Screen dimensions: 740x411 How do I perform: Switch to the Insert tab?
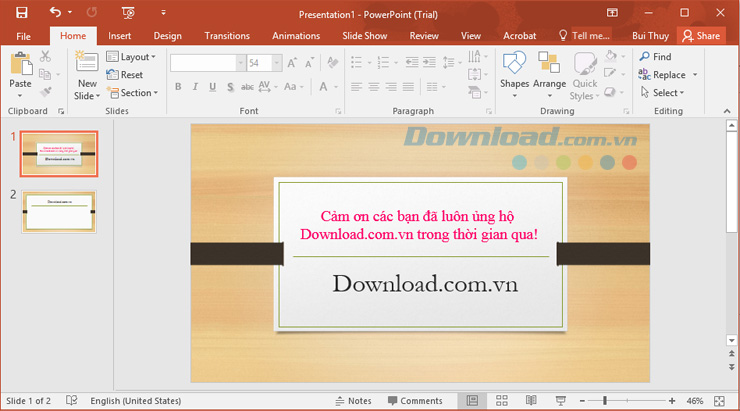[x=119, y=36]
